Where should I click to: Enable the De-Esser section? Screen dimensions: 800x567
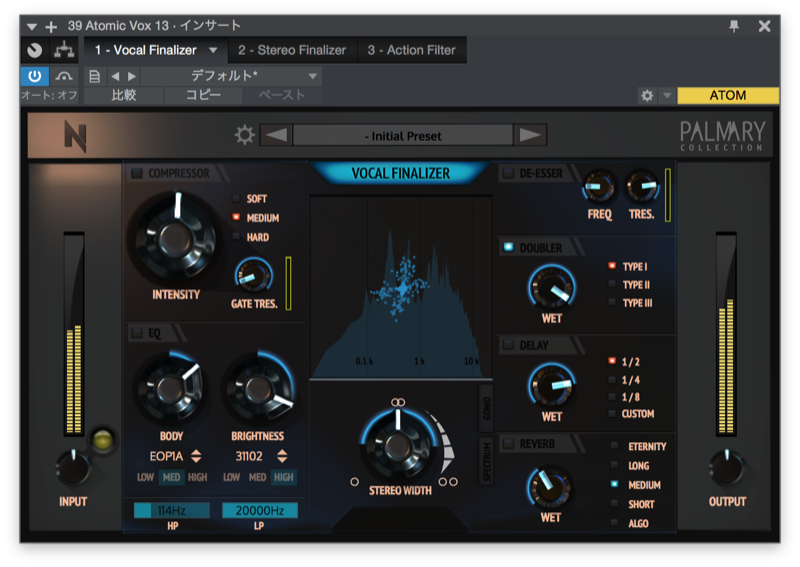(x=508, y=174)
